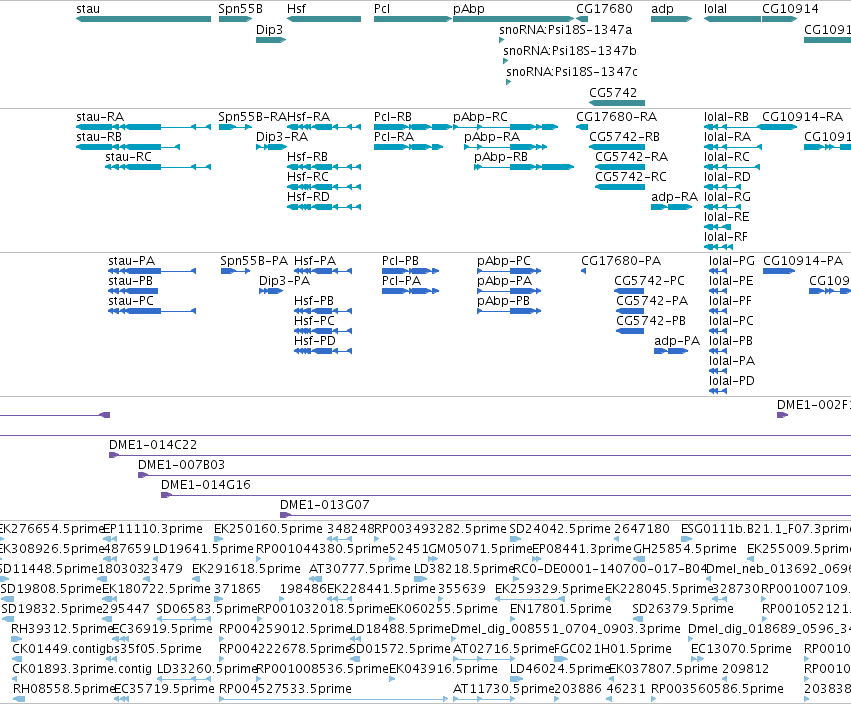Click the pAbp gene label
Image resolution: width=851 pixels, height=704 pixels.
[469, 9]
